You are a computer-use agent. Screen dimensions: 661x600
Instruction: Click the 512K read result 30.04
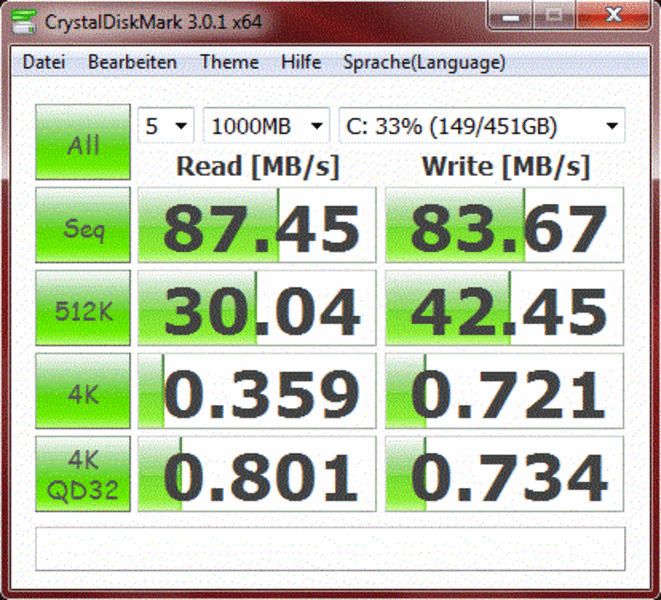pos(257,308)
